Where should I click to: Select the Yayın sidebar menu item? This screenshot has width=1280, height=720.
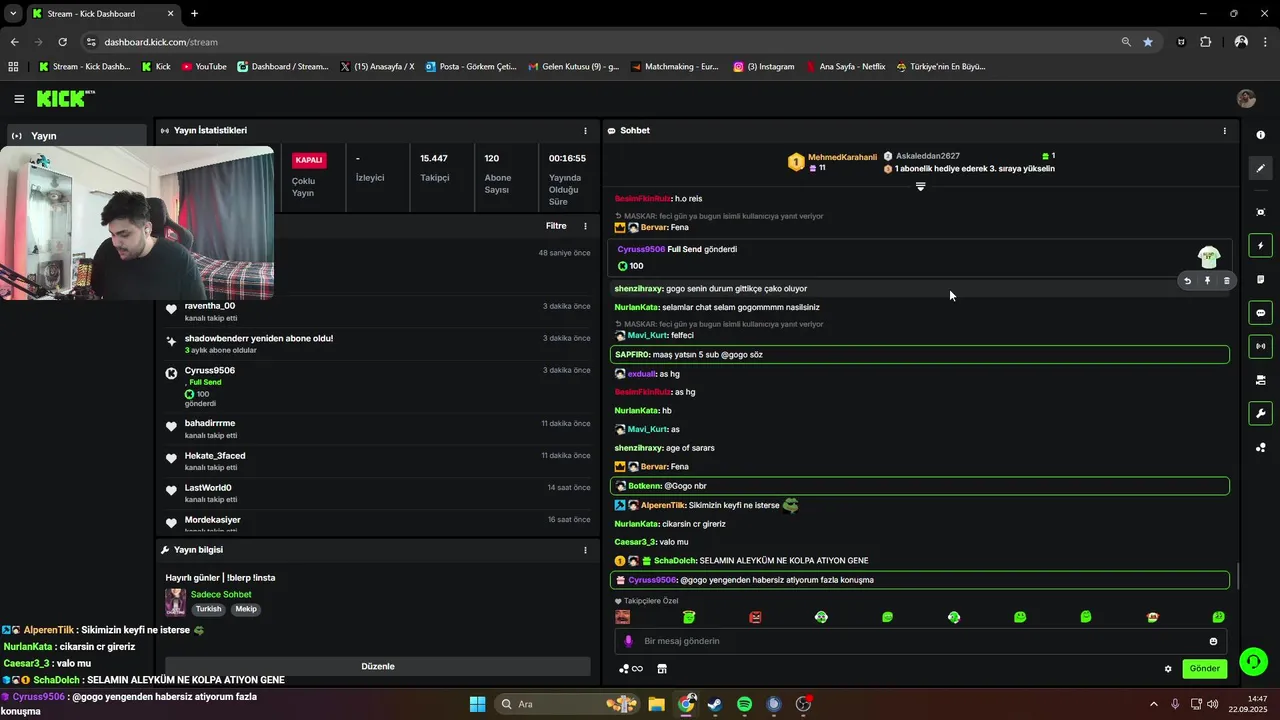coord(76,136)
